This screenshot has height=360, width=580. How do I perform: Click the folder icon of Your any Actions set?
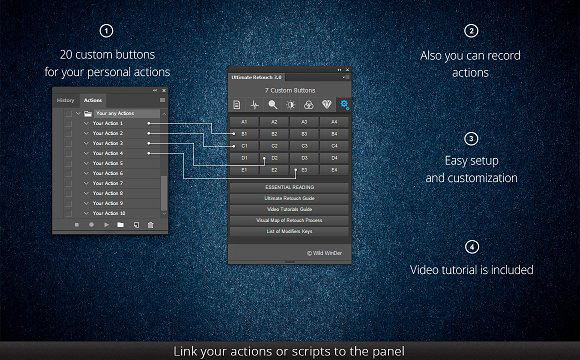88,113
